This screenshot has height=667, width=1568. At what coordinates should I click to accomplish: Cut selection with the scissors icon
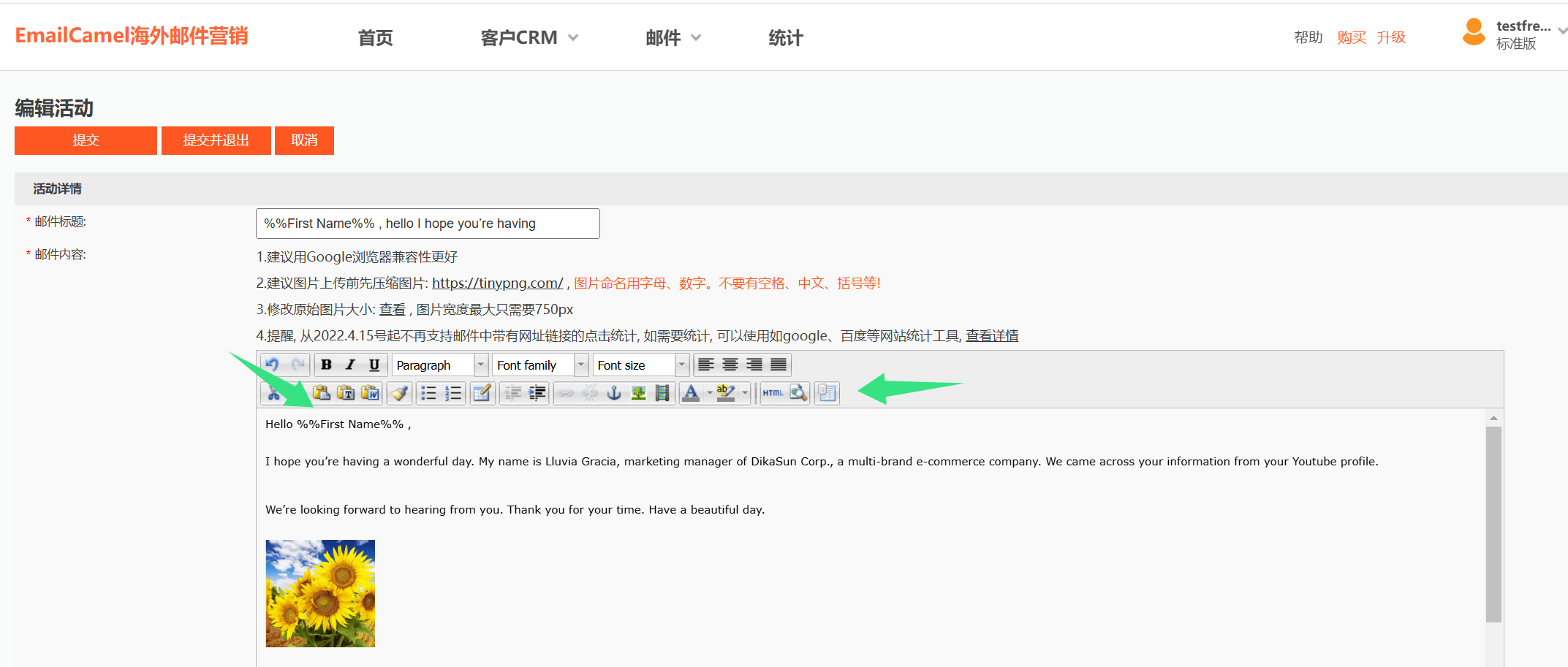[273, 393]
